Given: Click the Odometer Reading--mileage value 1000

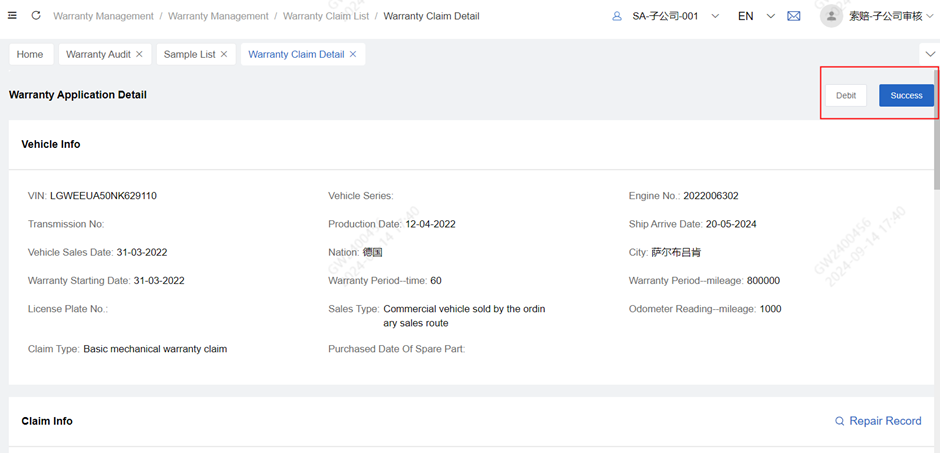Looking at the screenshot, I should pos(770,309).
